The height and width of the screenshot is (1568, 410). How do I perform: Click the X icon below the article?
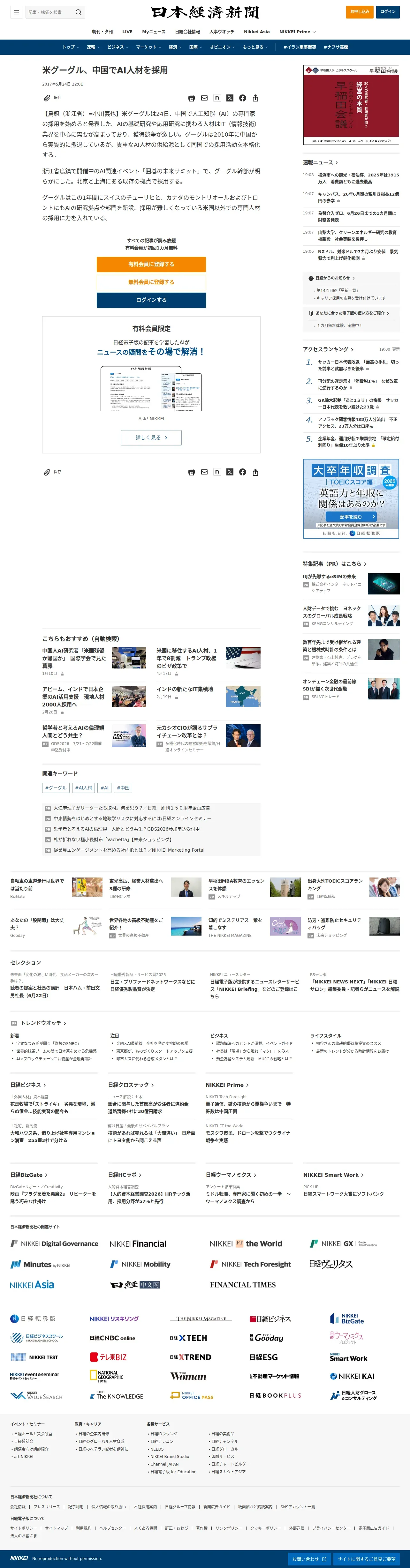click(230, 472)
